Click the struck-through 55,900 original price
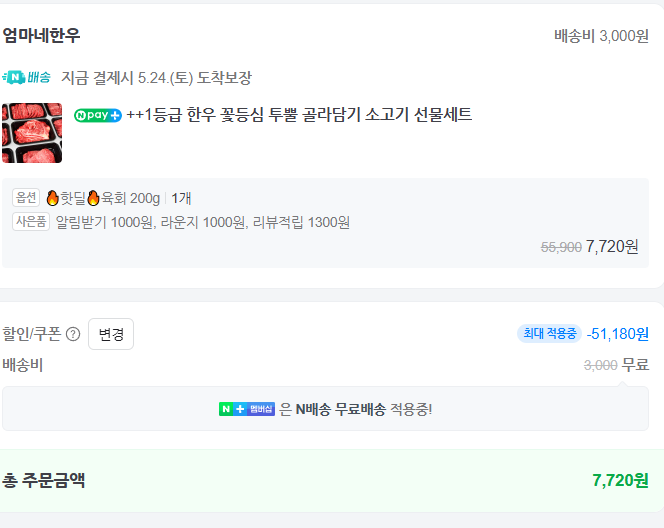Screen dimensions: 664x528 pos(561,247)
